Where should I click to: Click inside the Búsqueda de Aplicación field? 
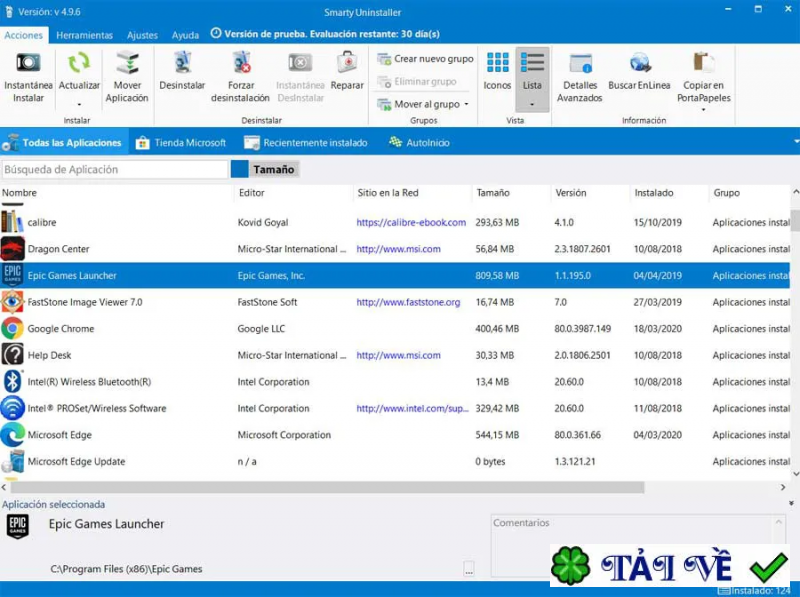(115, 169)
